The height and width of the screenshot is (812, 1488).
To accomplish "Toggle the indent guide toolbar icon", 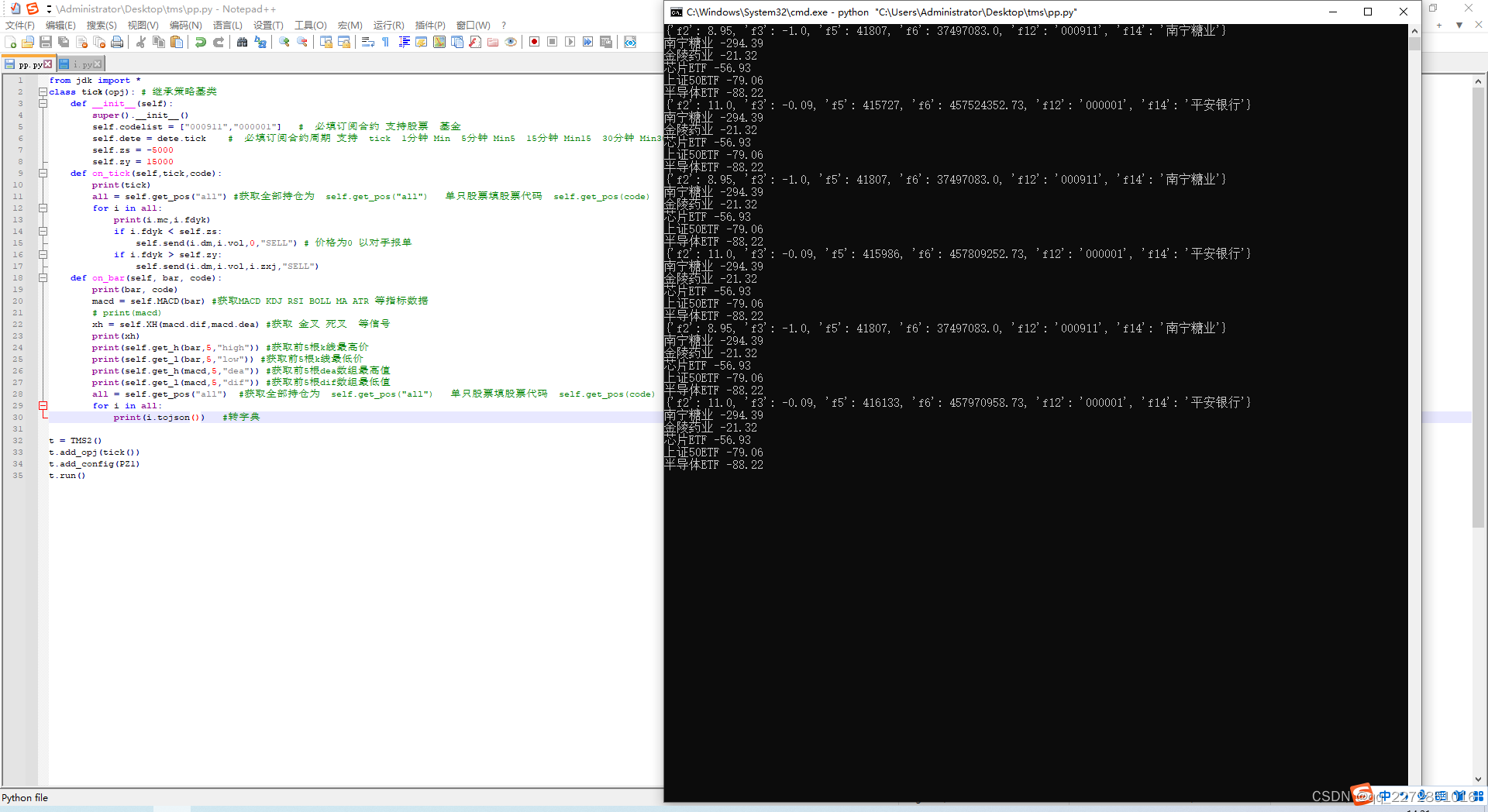I will [x=404, y=42].
